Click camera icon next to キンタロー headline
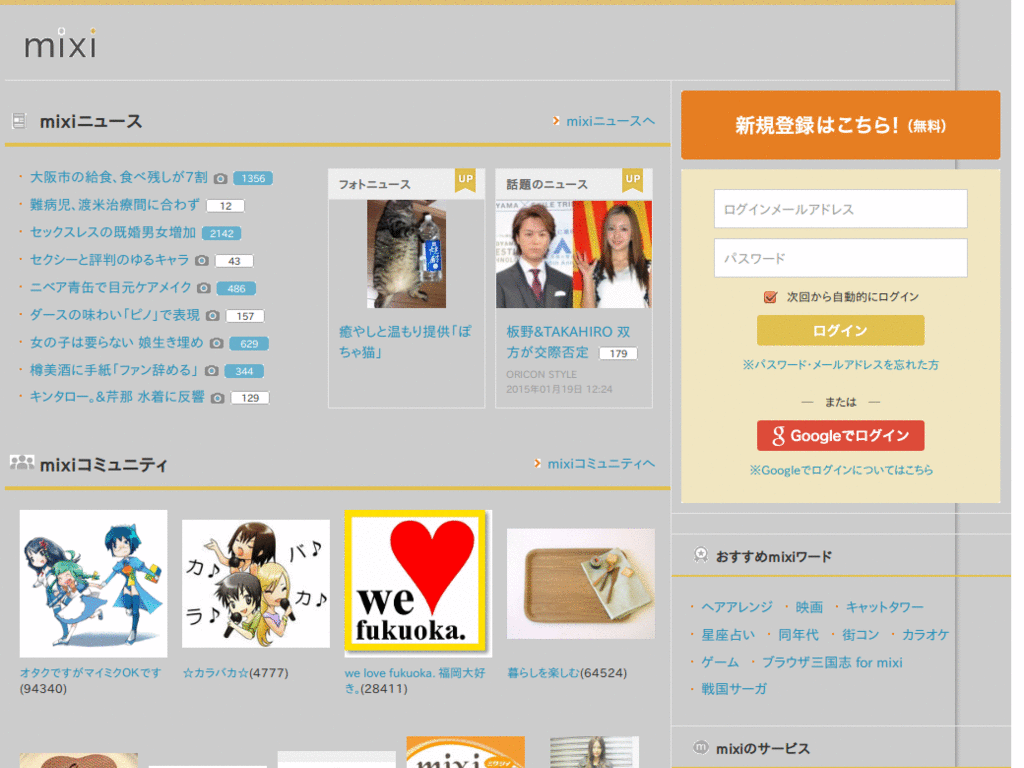 [218, 398]
